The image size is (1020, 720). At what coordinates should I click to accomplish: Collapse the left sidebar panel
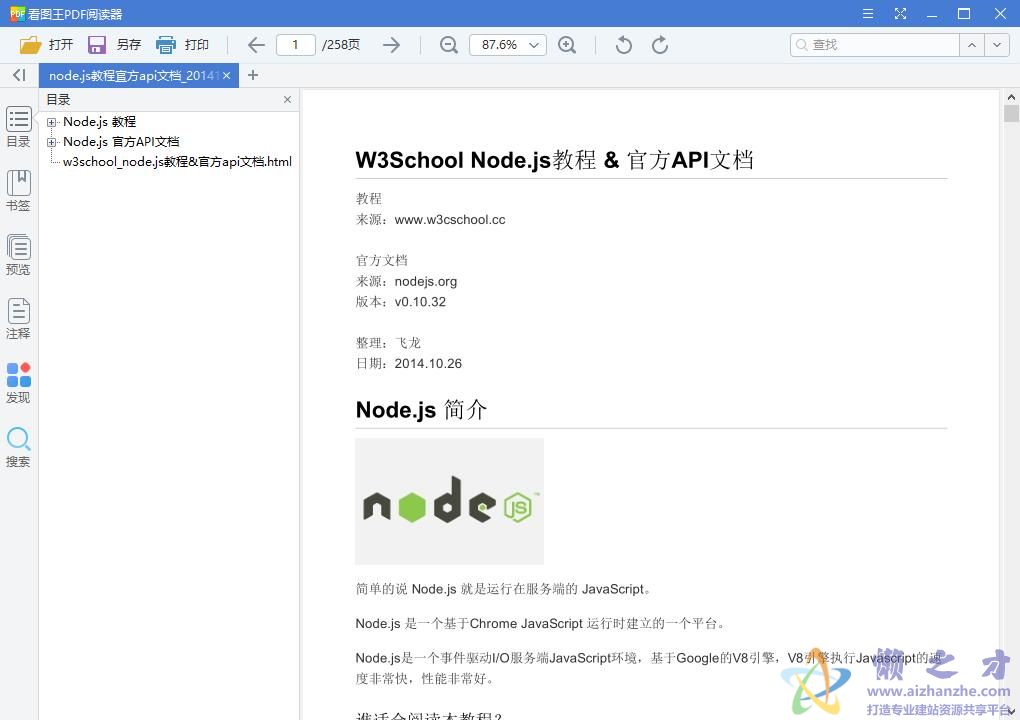pos(18,75)
